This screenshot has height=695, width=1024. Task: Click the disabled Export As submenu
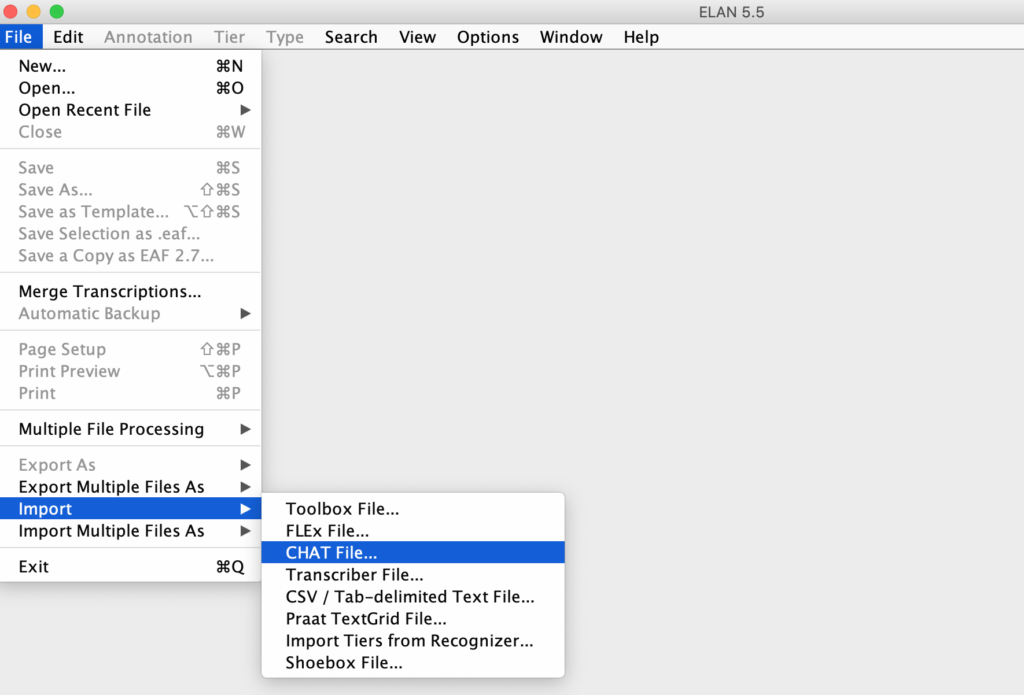pos(131,465)
